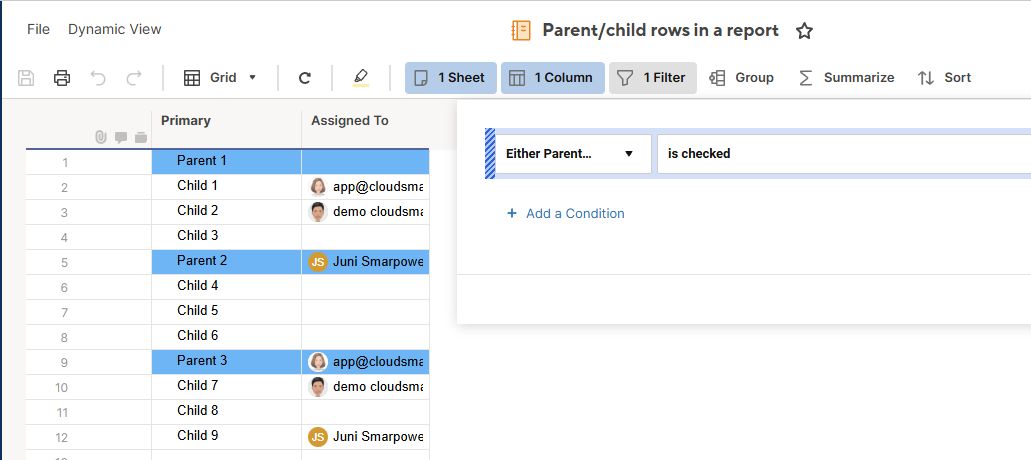Viewport: 1031px width, 460px height.
Task: Open the File menu
Action: tap(38, 29)
